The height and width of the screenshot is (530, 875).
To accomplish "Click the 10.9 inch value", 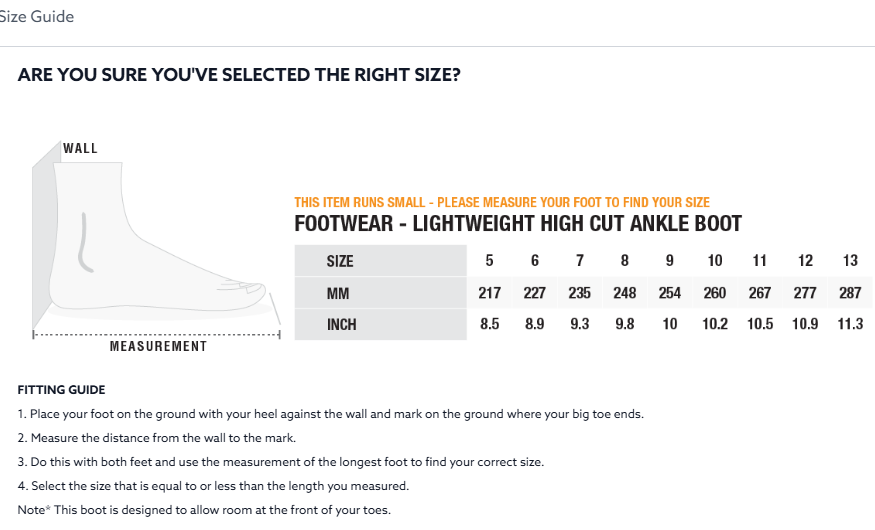I will click(805, 325).
